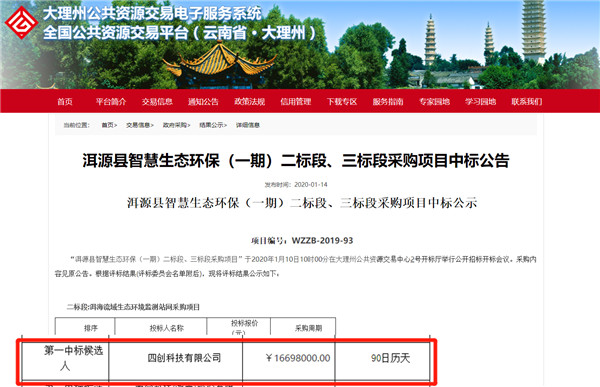Viewport: 600px width, 387px height.
Task: Open 信用管理 navigation item
Action: pyautogui.click(x=295, y=101)
